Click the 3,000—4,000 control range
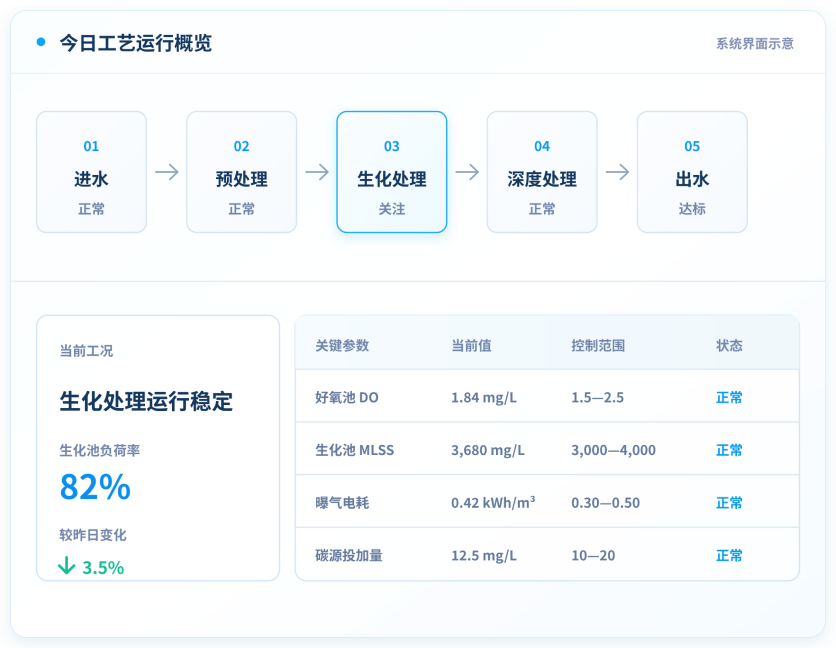This screenshot has height=648, width=836. pyautogui.click(x=613, y=450)
